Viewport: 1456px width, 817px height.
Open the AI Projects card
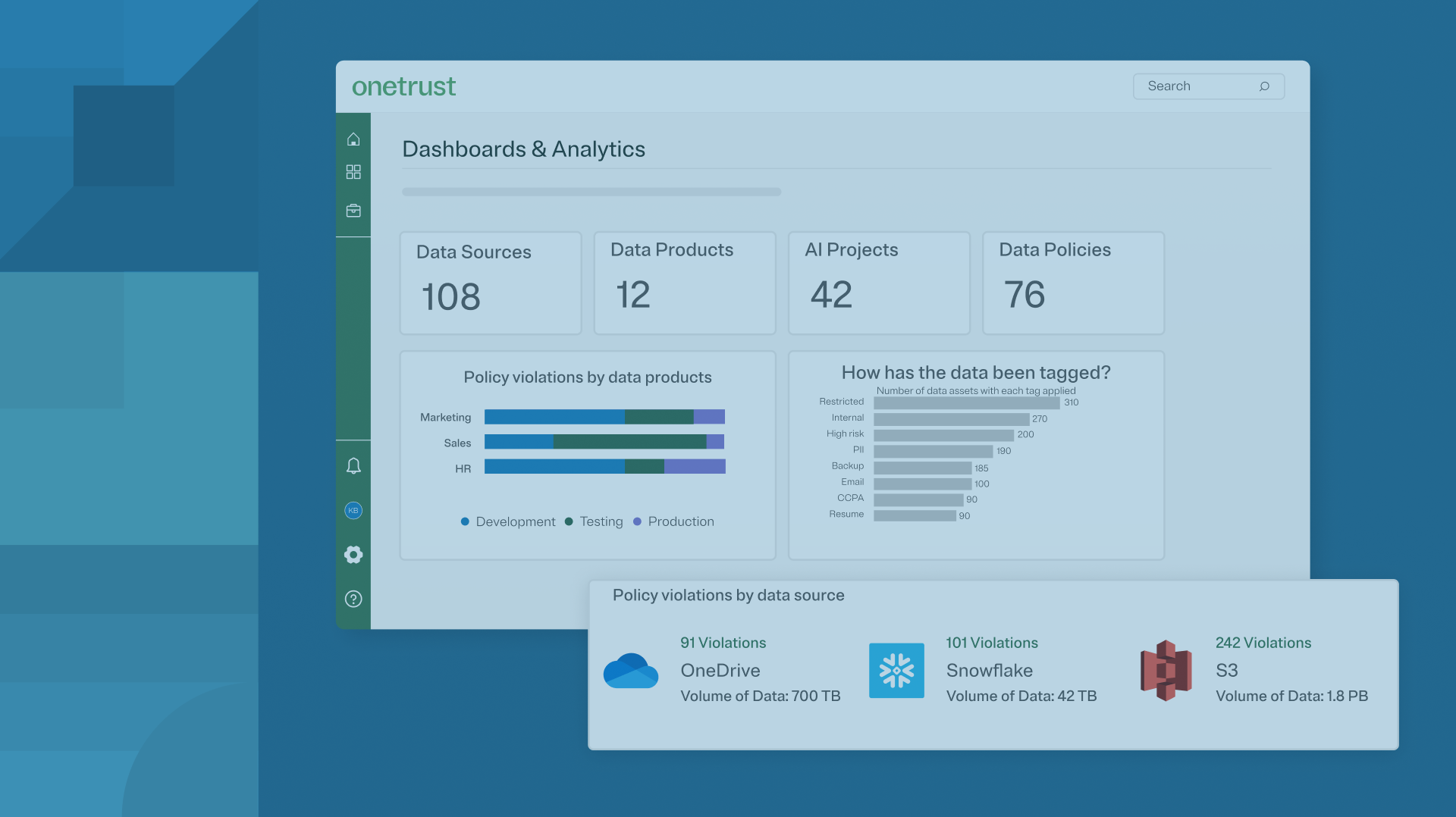click(x=879, y=283)
